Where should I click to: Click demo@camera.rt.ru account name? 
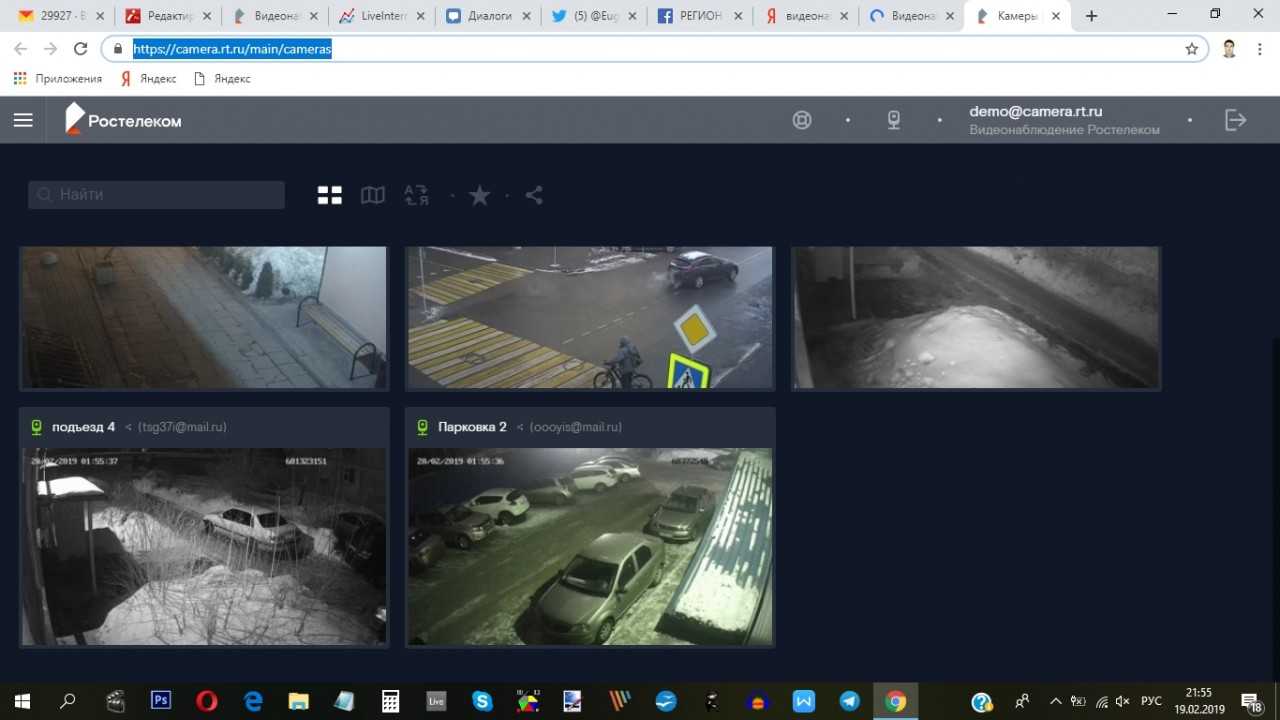click(x=1036, y=112)
